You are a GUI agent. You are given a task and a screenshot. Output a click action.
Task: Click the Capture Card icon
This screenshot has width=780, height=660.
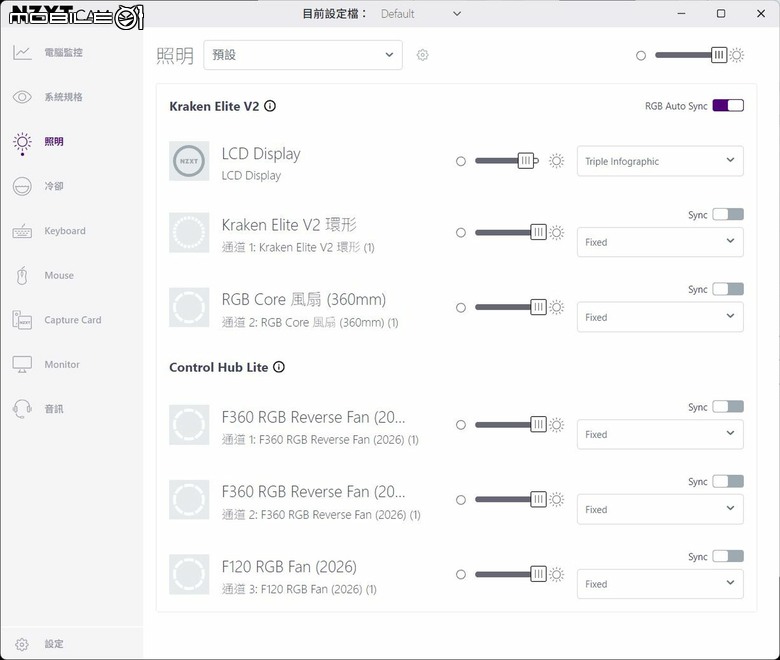22,320
